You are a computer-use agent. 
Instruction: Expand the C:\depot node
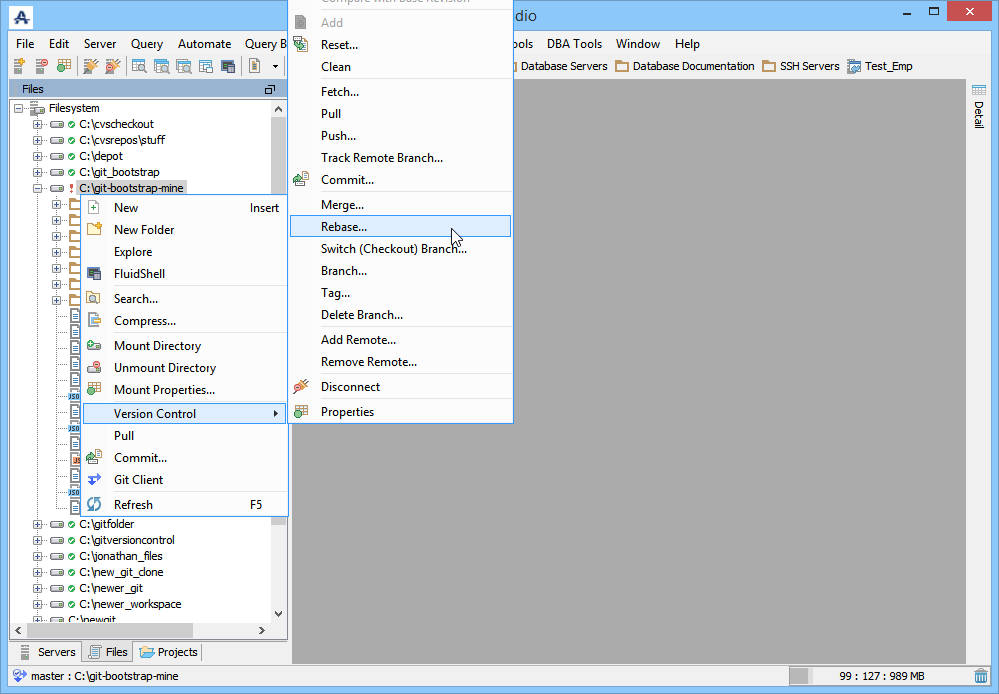click(38, 156)
